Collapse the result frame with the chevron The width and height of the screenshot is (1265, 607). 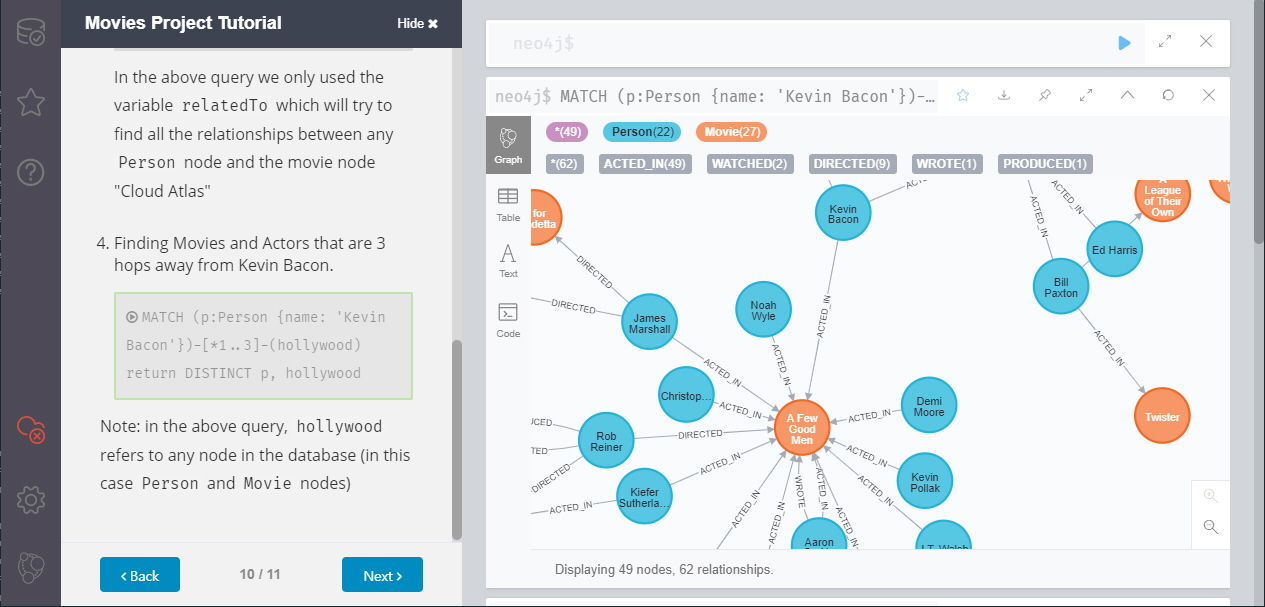click(1127, 96)
